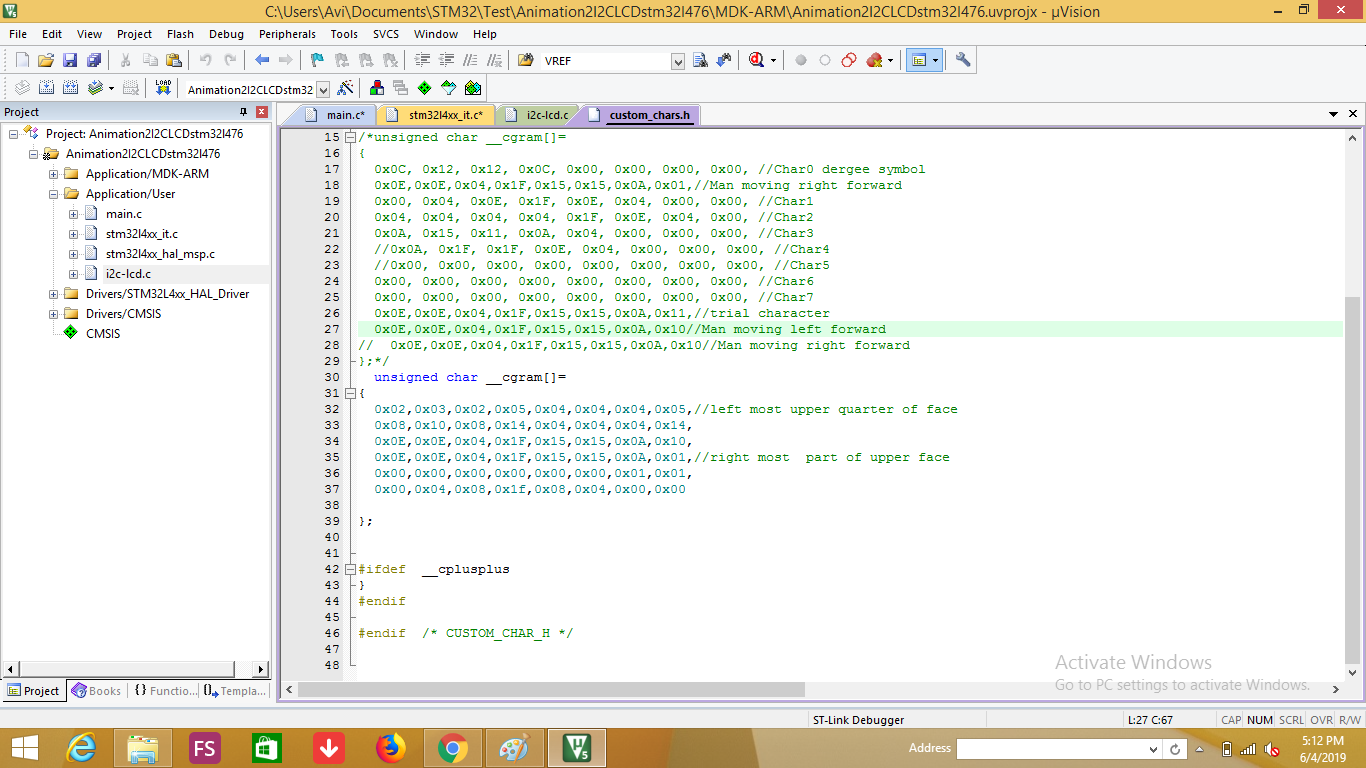
Task: Open the Peripherals menu
Action: pos(287,34)
